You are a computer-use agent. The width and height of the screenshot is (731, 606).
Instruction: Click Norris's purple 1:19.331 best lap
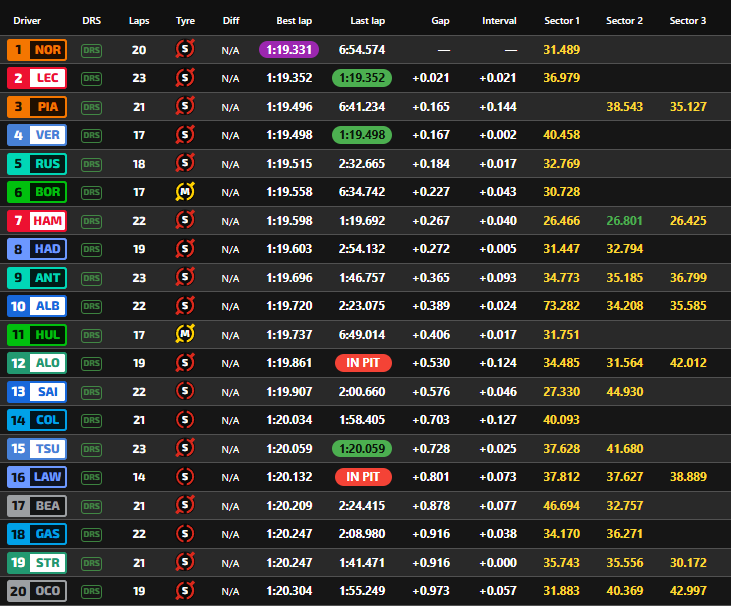click(289, 49)
